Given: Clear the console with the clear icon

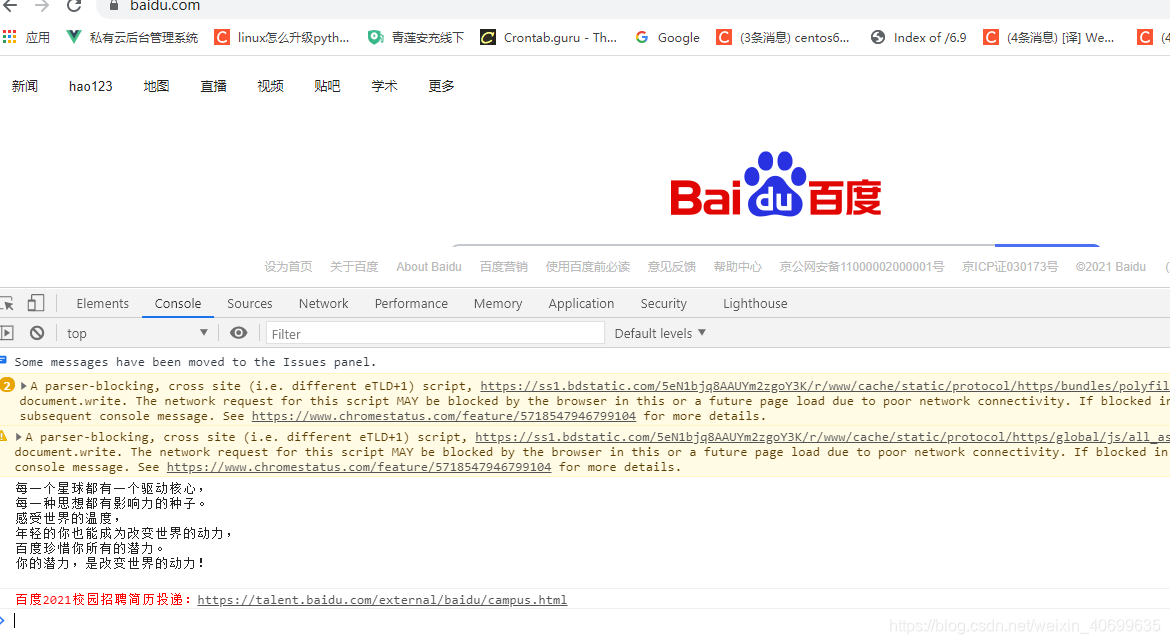Looking at the screenshot, I should coord(37,333).
